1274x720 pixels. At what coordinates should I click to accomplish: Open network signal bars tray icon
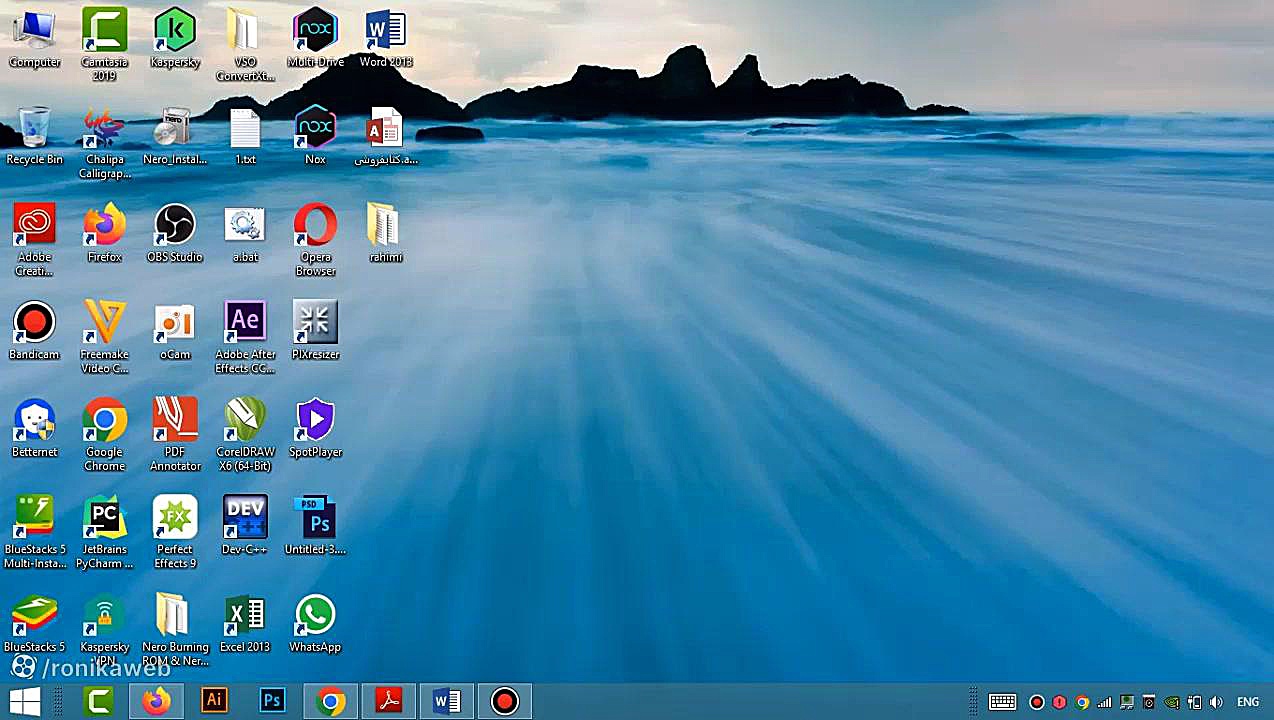pyautogui.click(x=1105, y=702)
